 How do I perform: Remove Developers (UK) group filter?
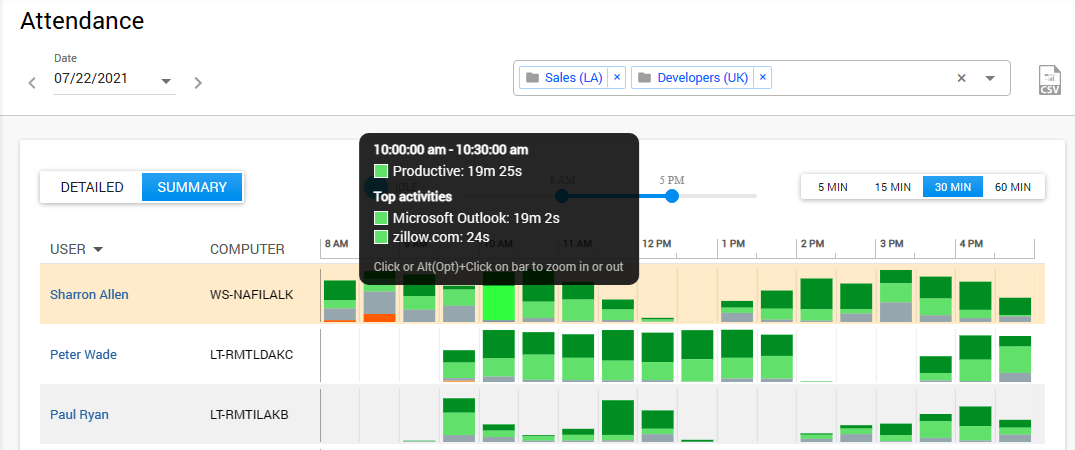pos(762,78)
